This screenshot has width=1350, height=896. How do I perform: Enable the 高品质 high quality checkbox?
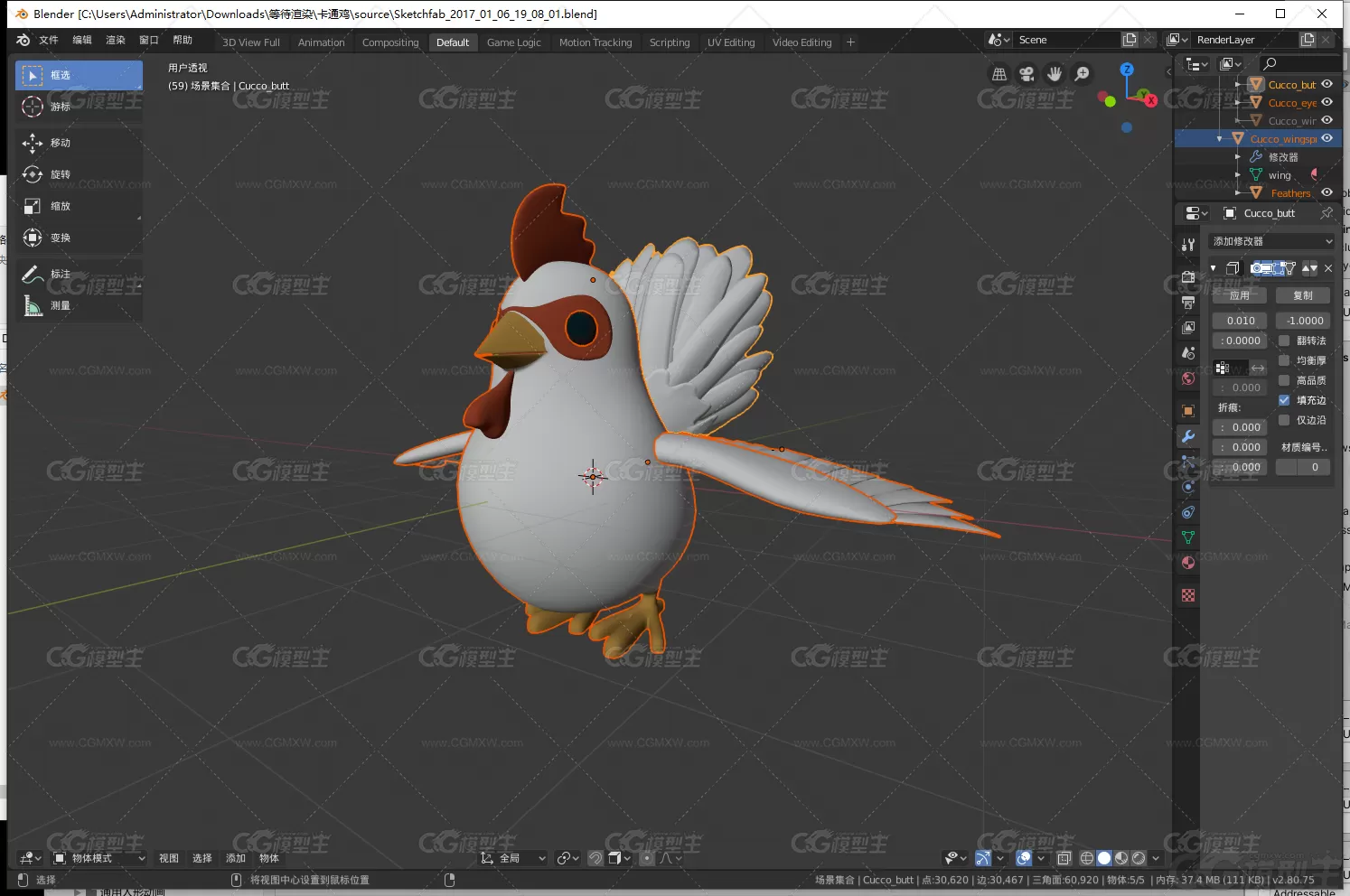click(x=1284, y=380)
